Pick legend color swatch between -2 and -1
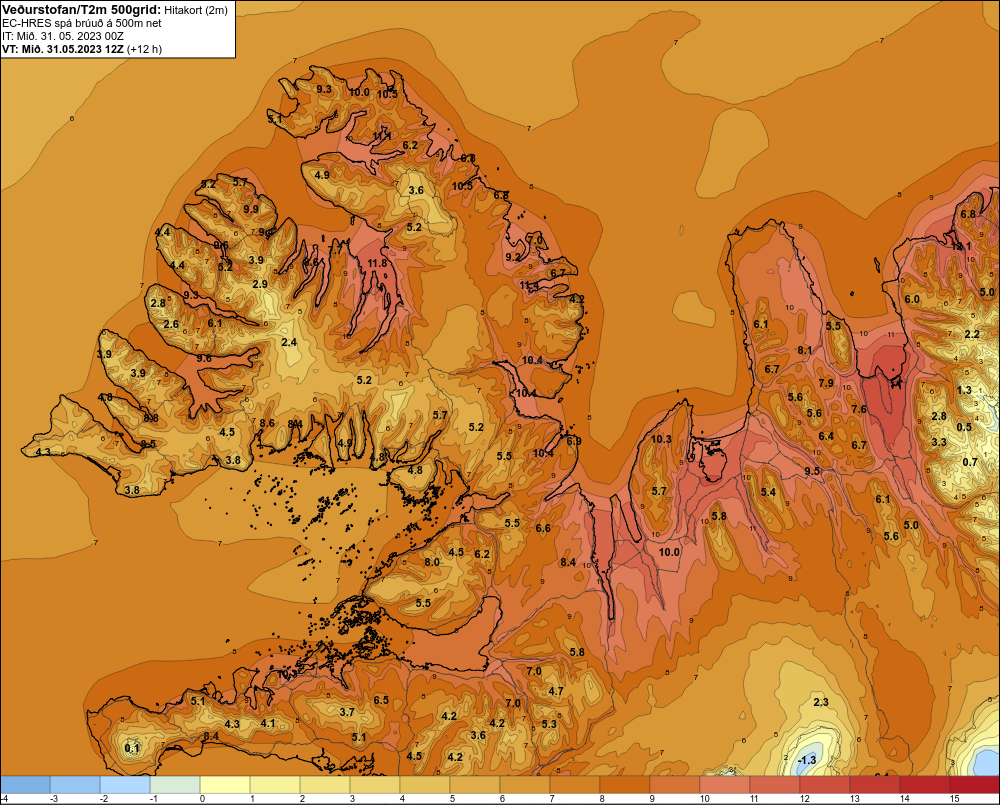This screenshot has height=805, width=1000. (x=125, y=785)
